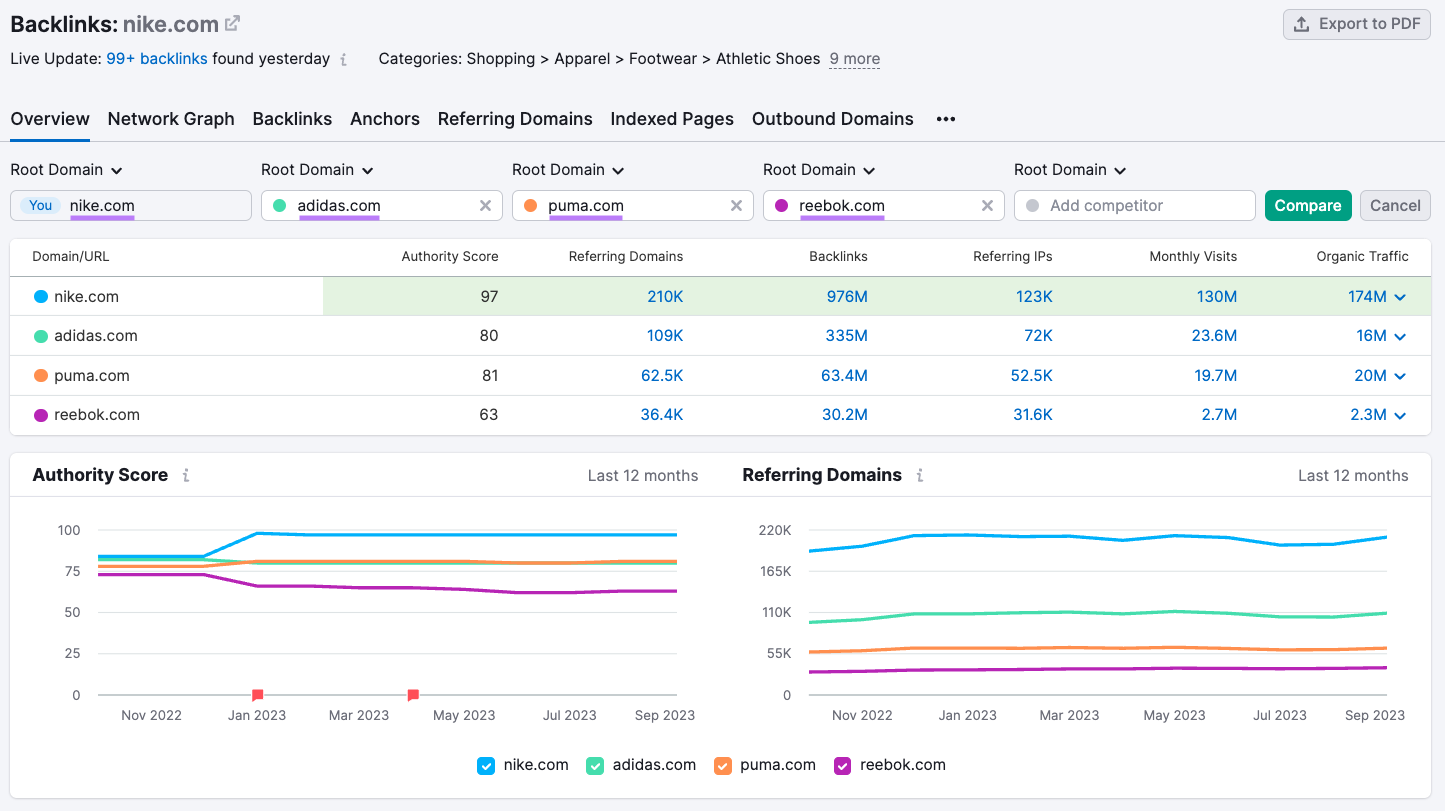Image resolution: width=1445 pixels, height=811 pixels.
Task: Switch to the Network Graph tab
Action: click(171, 119)
